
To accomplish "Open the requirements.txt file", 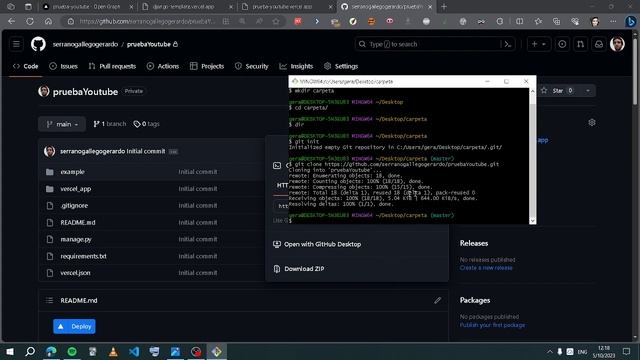I will (x=83, y=256).
